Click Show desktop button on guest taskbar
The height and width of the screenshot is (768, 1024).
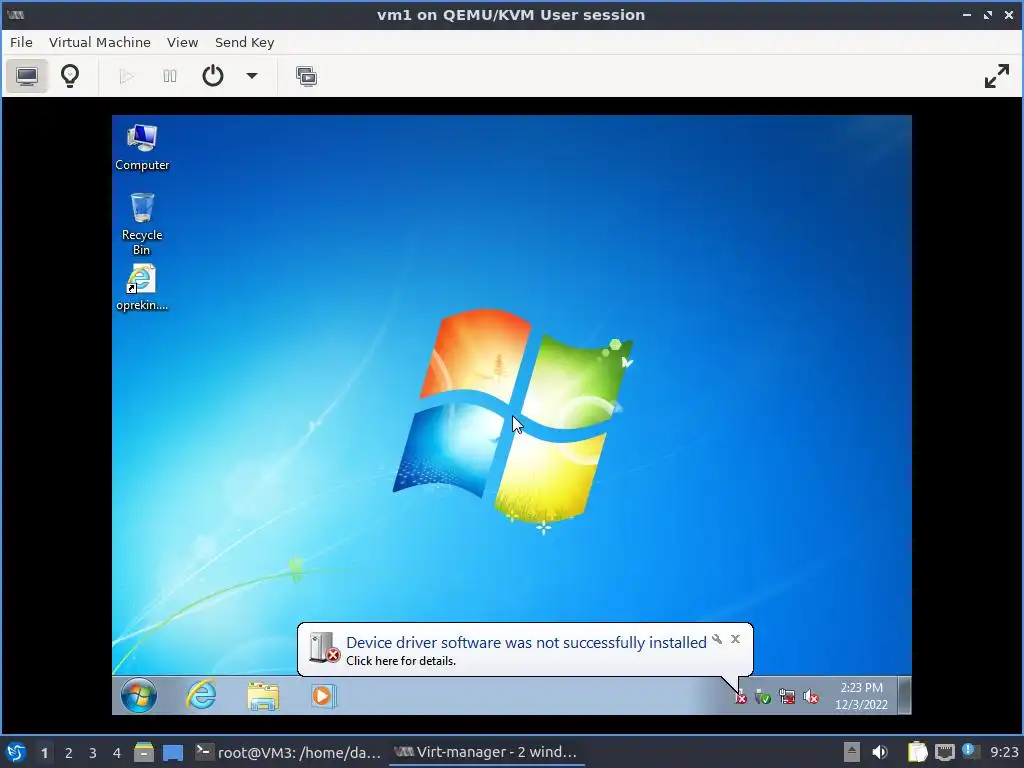pos(904,696)
